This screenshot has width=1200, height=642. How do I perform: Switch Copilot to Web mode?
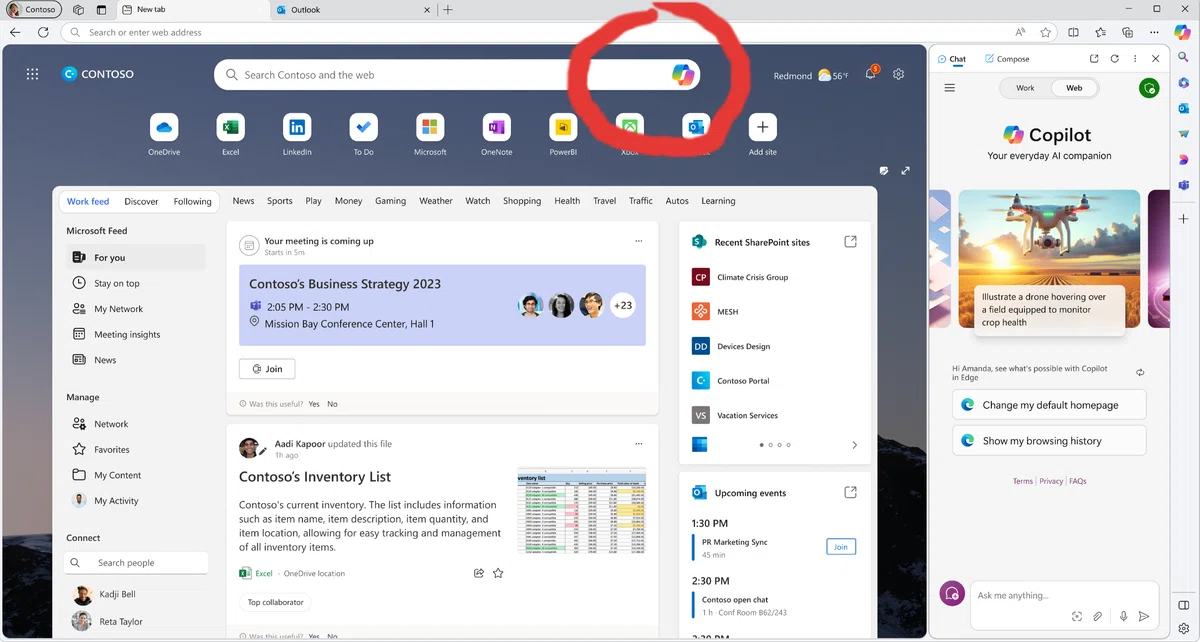1074,88
